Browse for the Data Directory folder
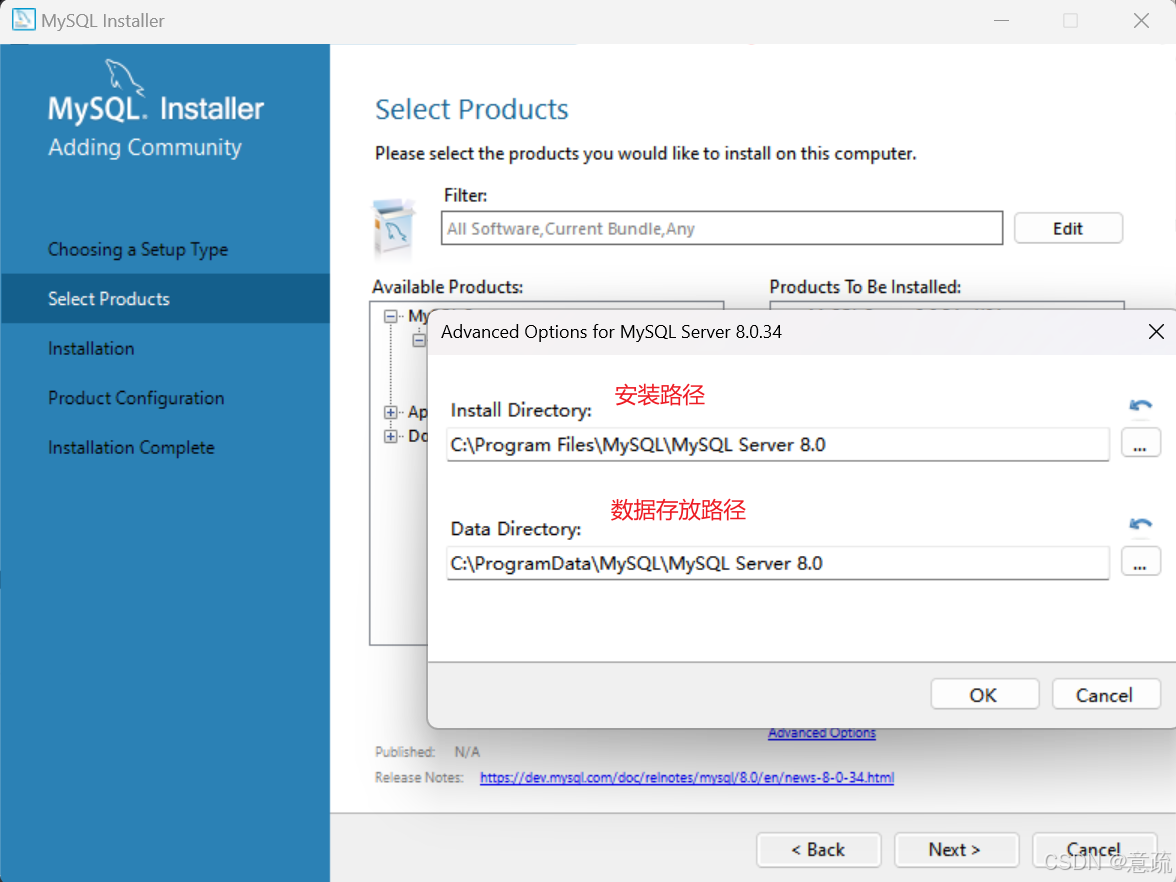This screenshot has width=1176, height=882. [1141, 562]
